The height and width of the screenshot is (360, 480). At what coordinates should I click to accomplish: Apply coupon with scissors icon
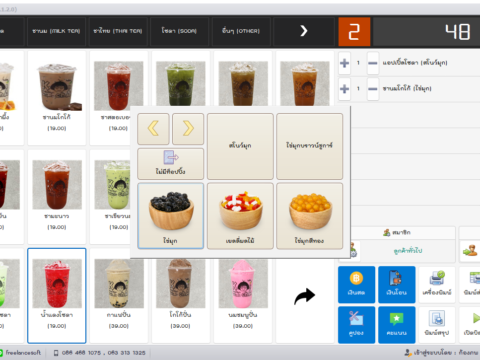click(356, 318)
